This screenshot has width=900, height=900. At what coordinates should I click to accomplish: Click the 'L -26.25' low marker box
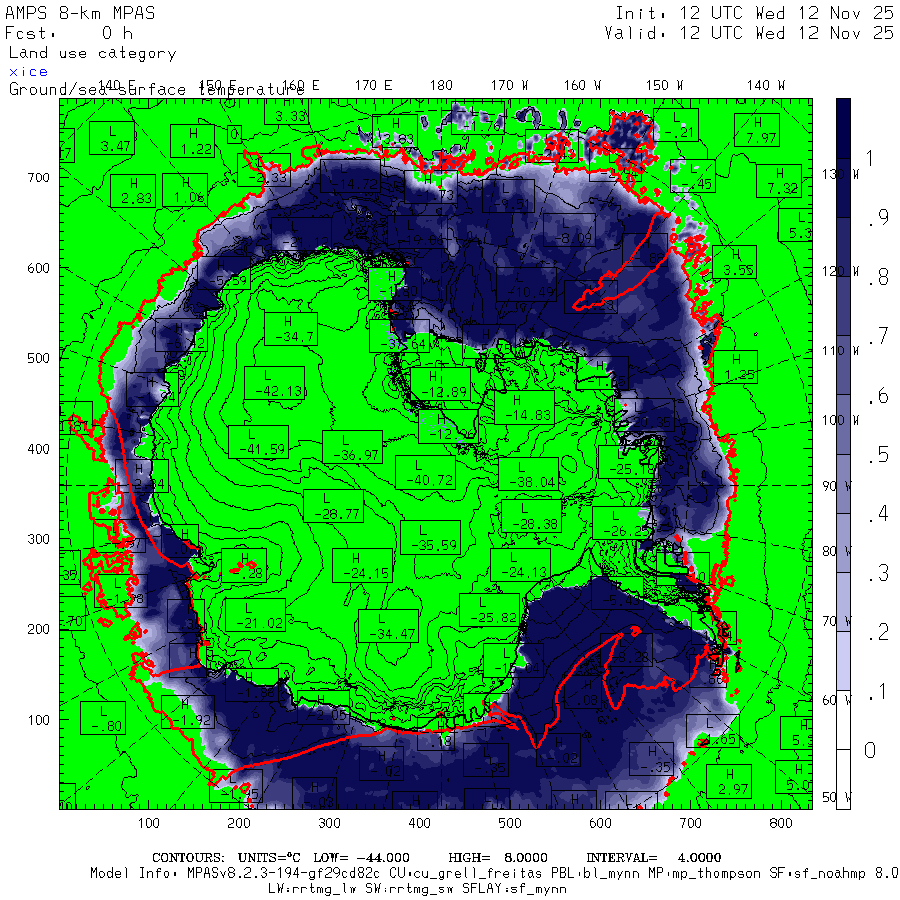622,523
